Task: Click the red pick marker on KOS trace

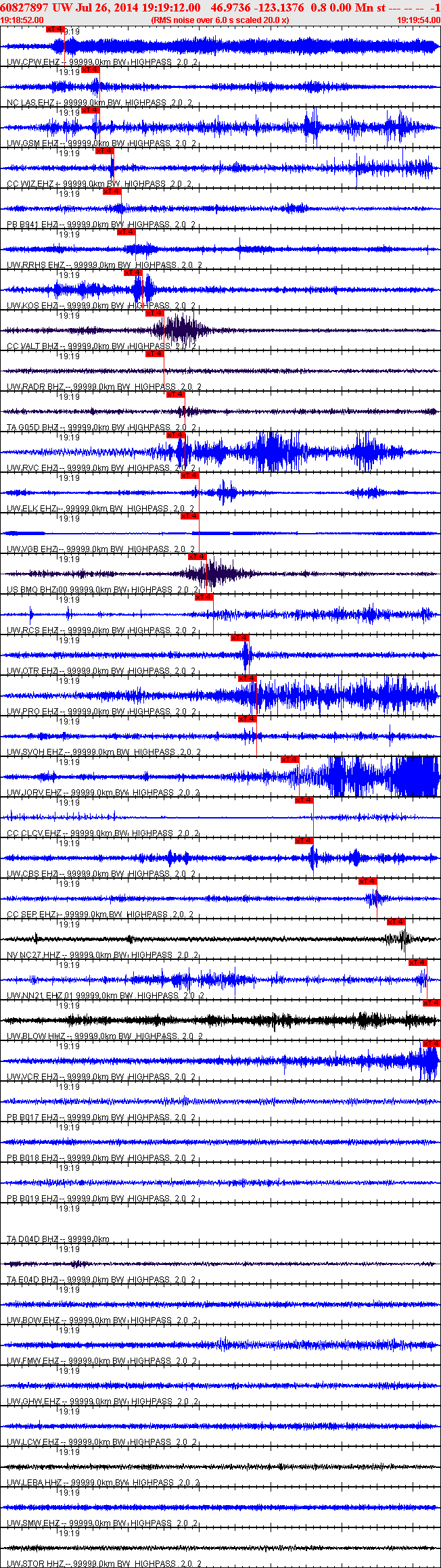Action: 133,273
